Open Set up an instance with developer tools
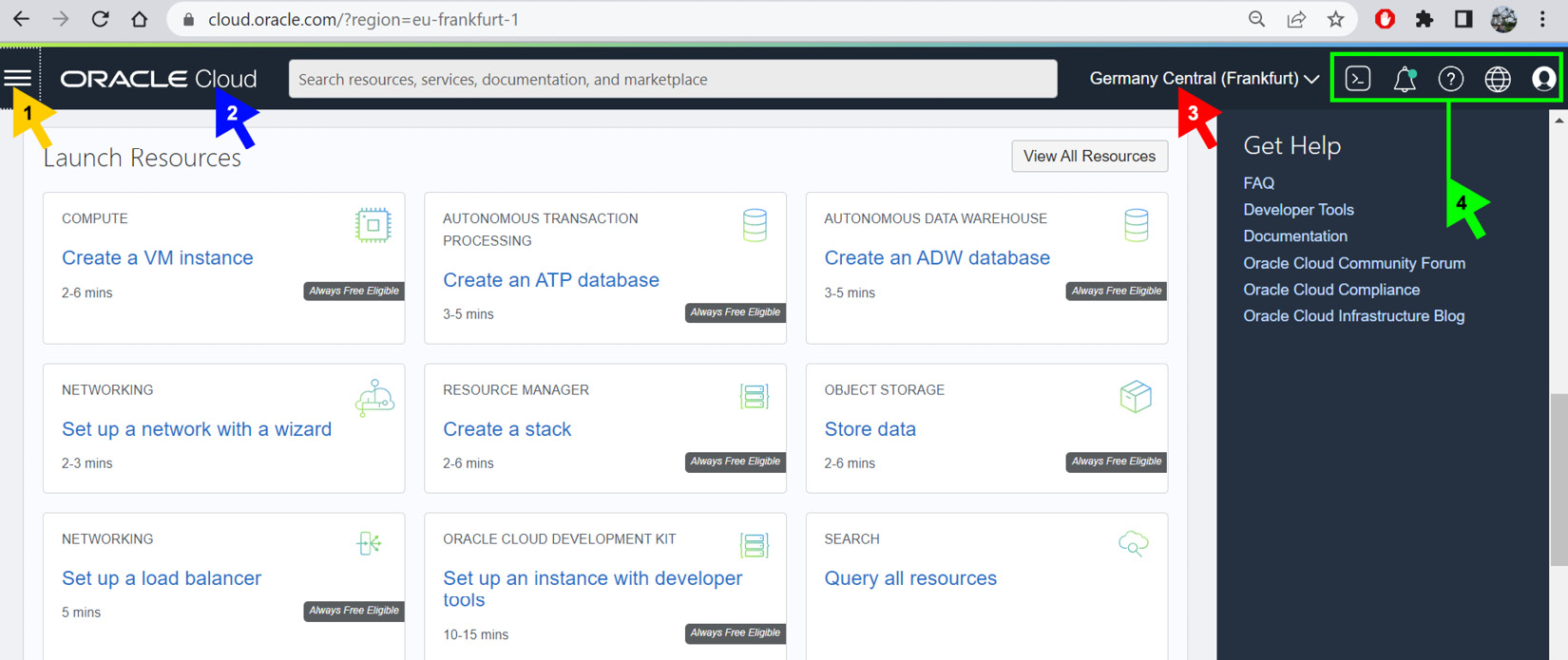The width and height of the screenshot is (1568, 660). pyautogui.click(x=593, y=589)
